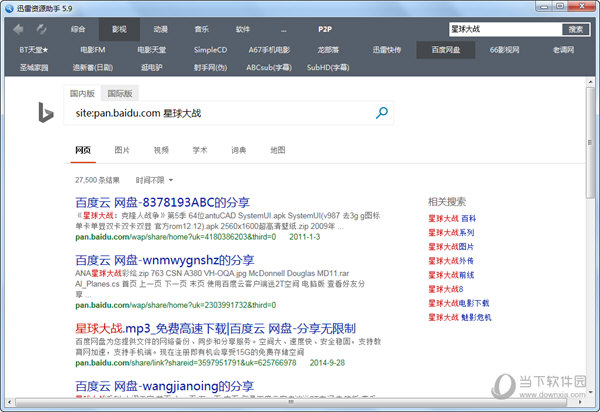
Task: Select the 视频 results tab
Action: coord(161,150)
